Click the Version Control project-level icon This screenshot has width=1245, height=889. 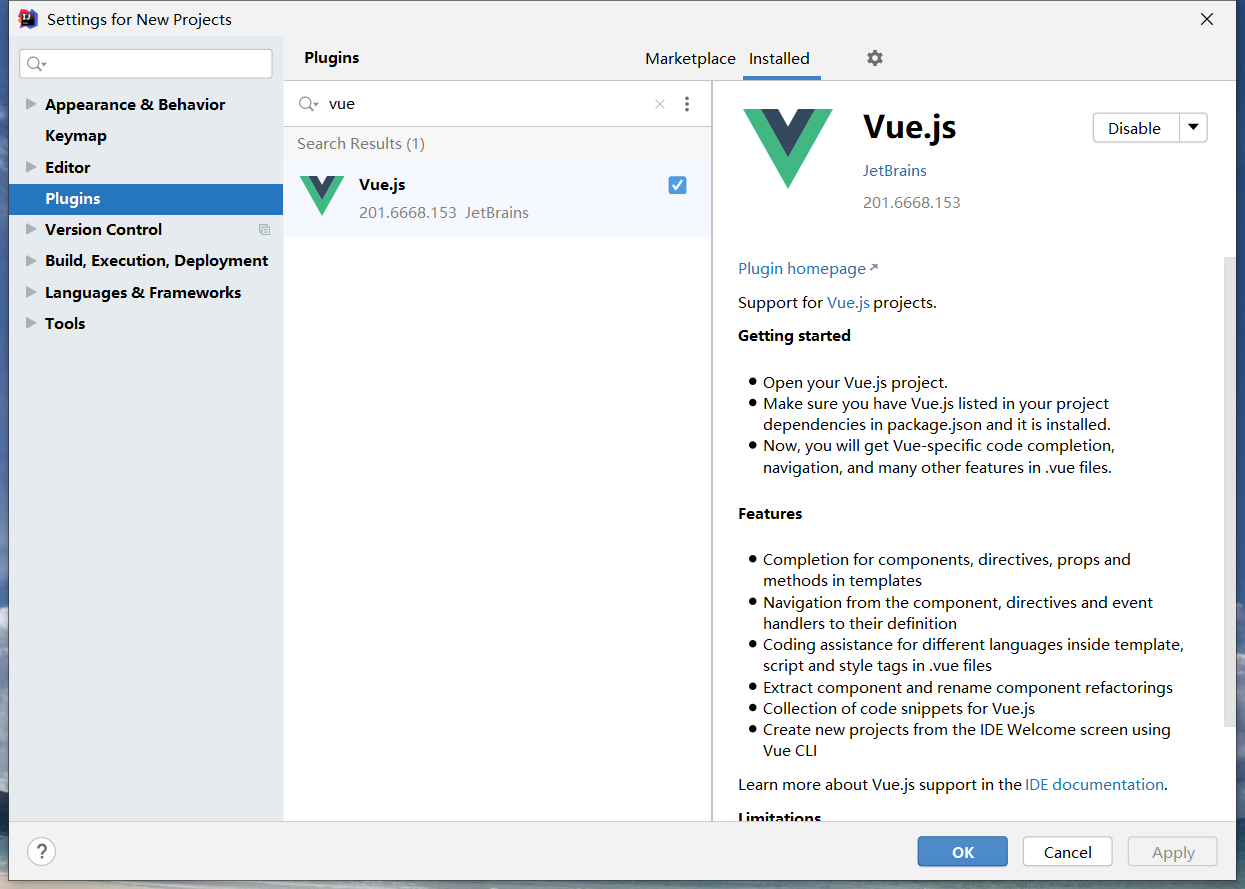(264, 230)
